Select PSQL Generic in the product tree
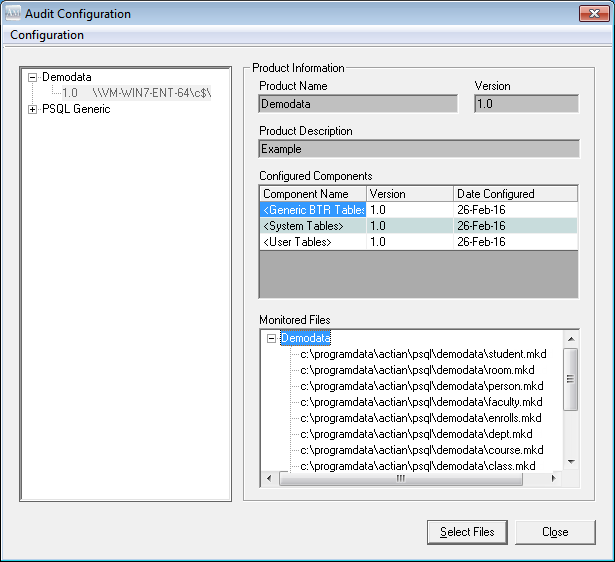 point(76,109)
